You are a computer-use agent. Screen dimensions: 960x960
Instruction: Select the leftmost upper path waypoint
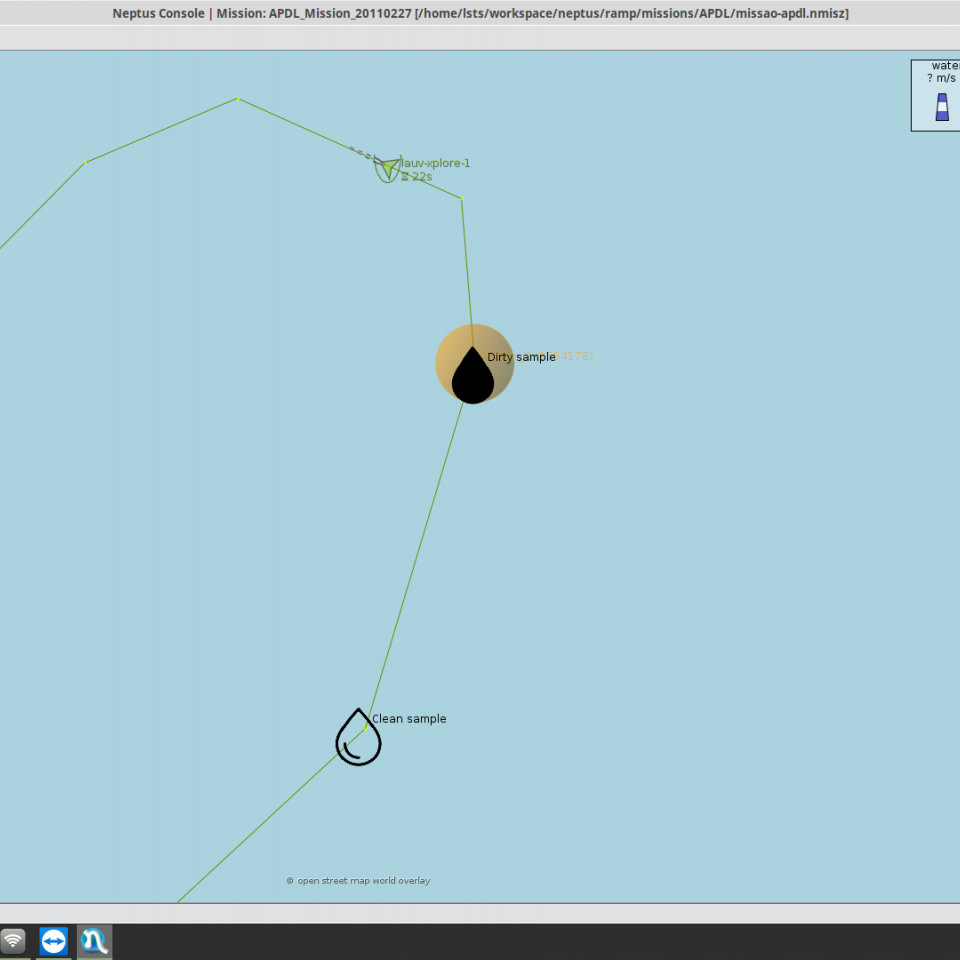click(84, 163)
